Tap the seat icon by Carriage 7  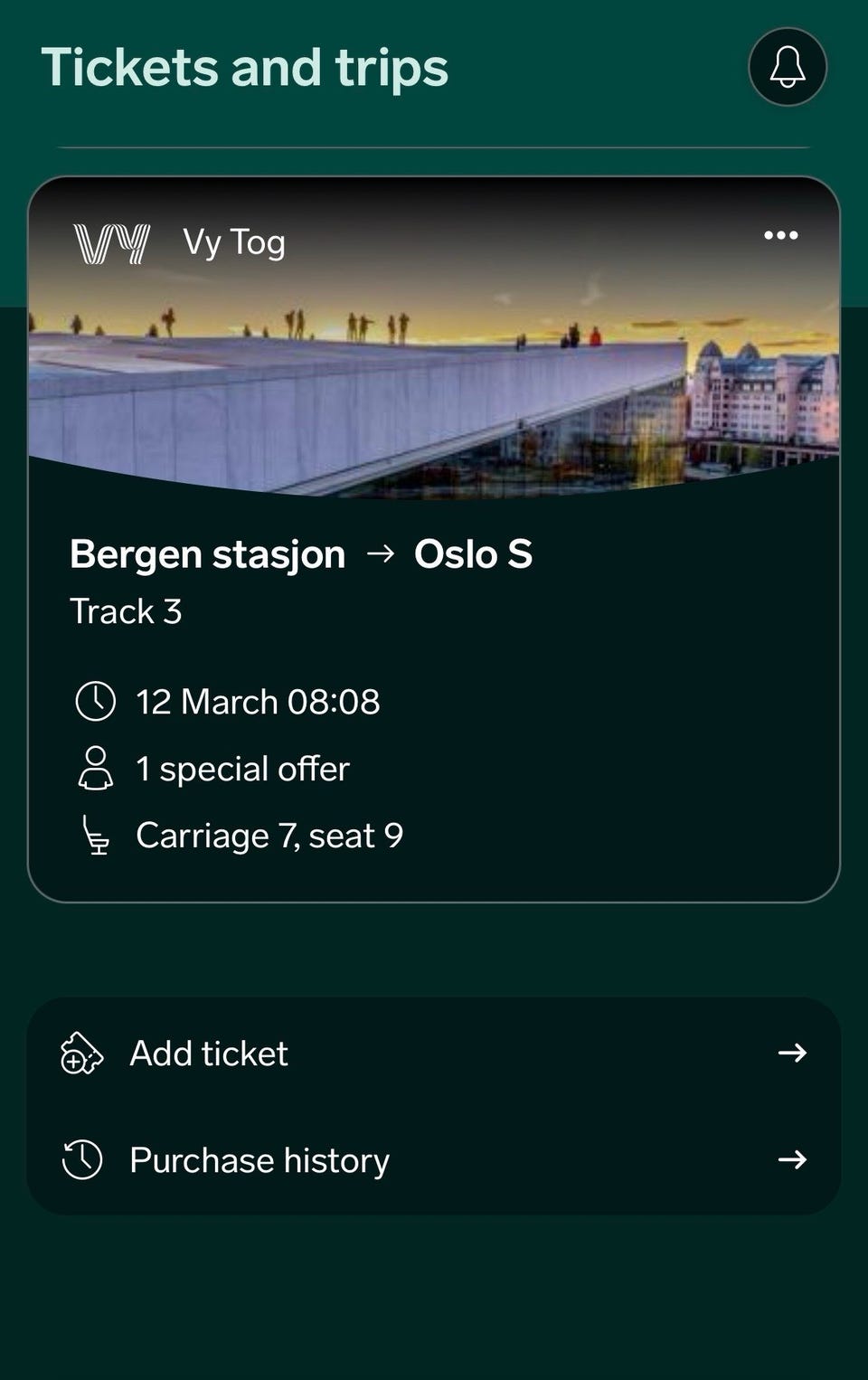(x=95, y=836)
